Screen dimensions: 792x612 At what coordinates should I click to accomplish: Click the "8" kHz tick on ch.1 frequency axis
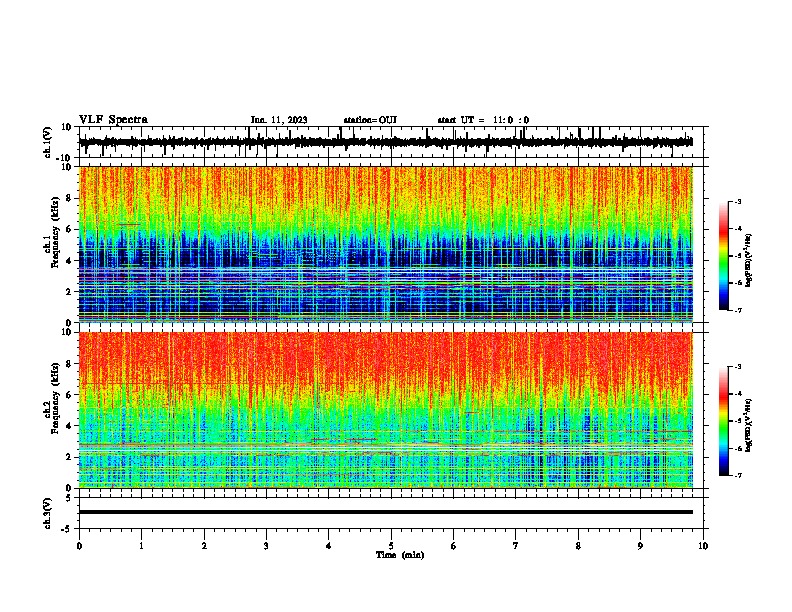point(70,198)
